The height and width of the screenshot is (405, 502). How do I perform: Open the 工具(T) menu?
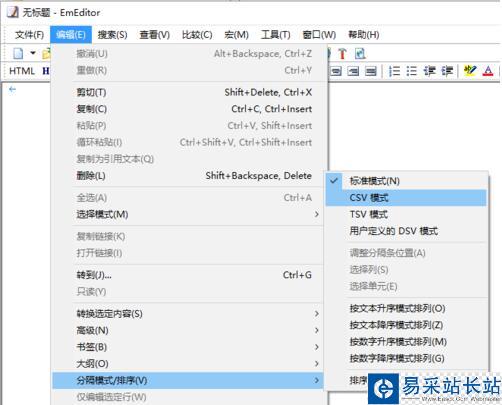click(275, 35)
